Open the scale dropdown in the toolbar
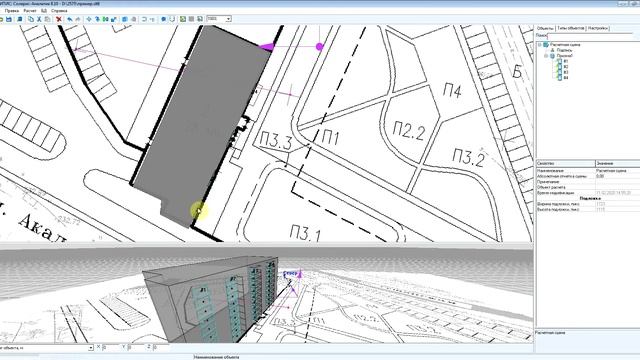 pos(228,19)
